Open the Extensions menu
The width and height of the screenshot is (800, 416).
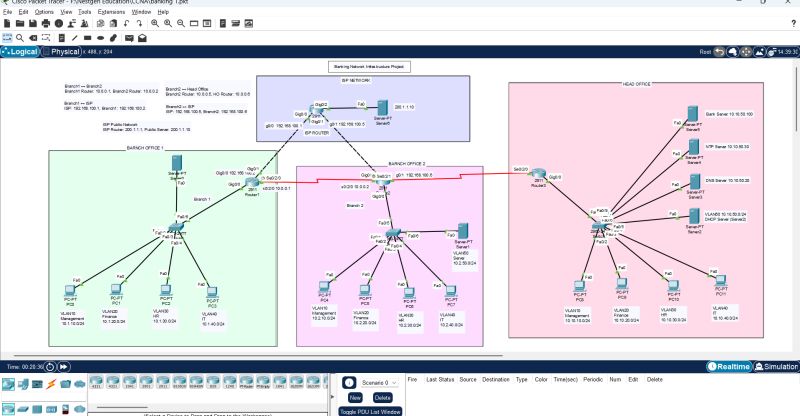(111, 11)
